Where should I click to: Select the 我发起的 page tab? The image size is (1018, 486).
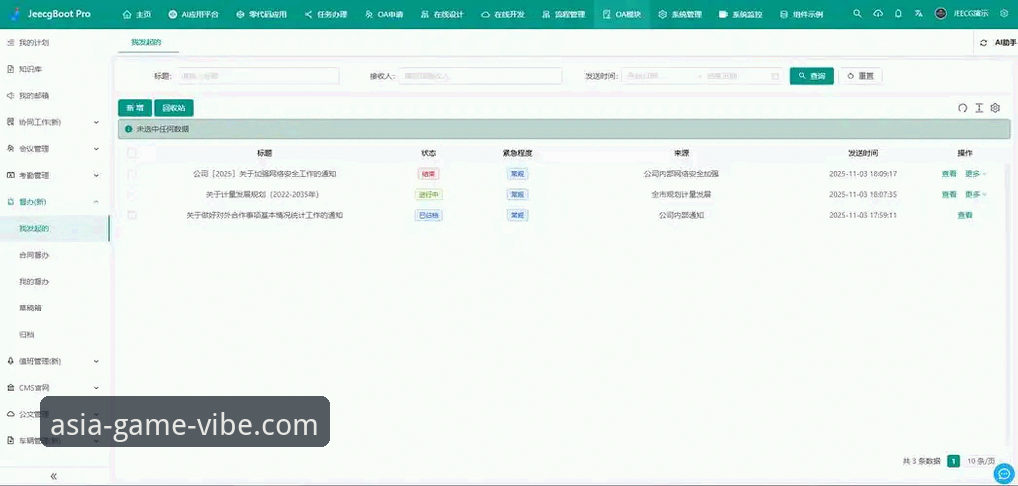click(x=146, y=42)
